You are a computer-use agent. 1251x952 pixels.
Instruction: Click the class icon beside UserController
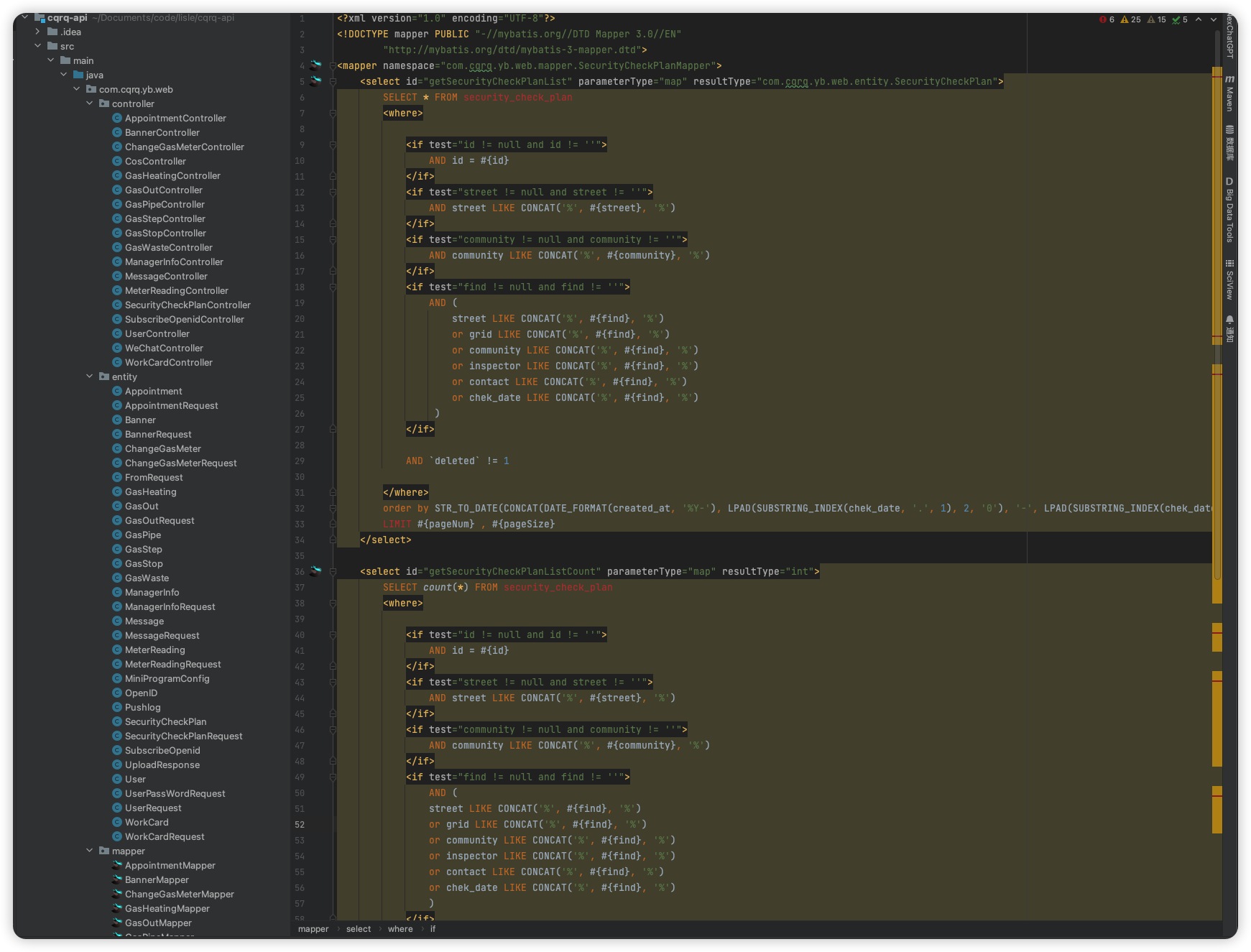(x=117, y=333)
